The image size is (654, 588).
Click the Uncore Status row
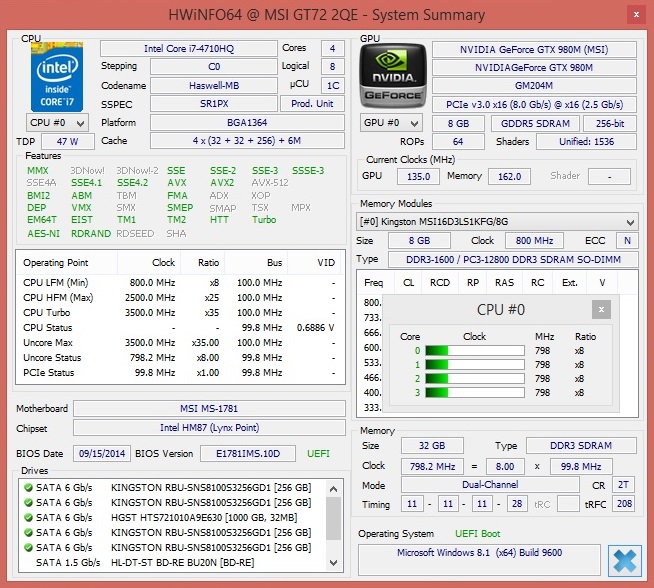(x=180, y=358)
